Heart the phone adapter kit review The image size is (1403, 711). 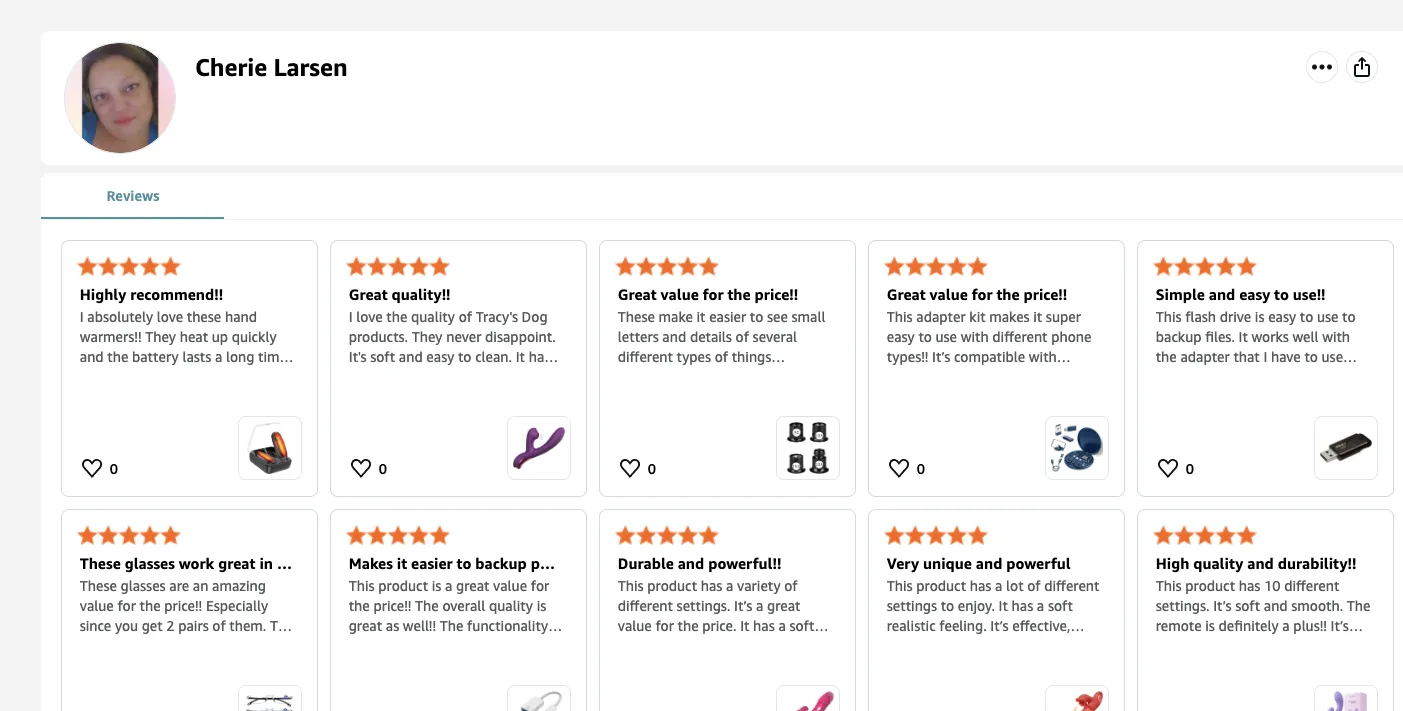(x=899, y=468)
